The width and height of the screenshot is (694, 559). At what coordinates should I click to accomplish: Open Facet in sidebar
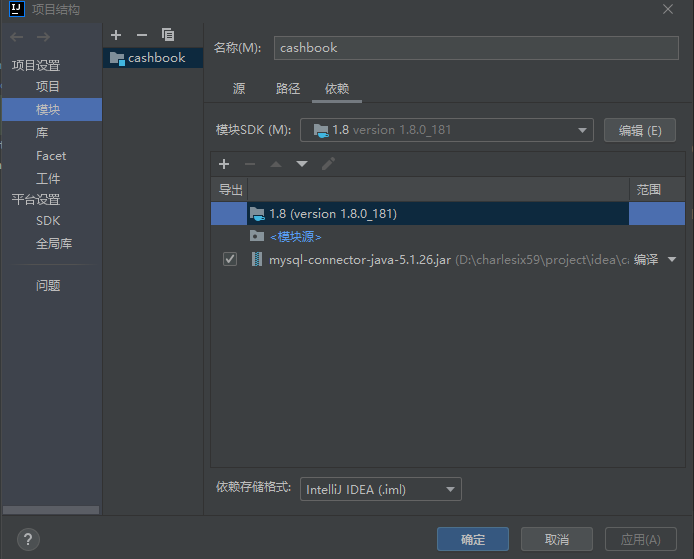click(51, 156)
